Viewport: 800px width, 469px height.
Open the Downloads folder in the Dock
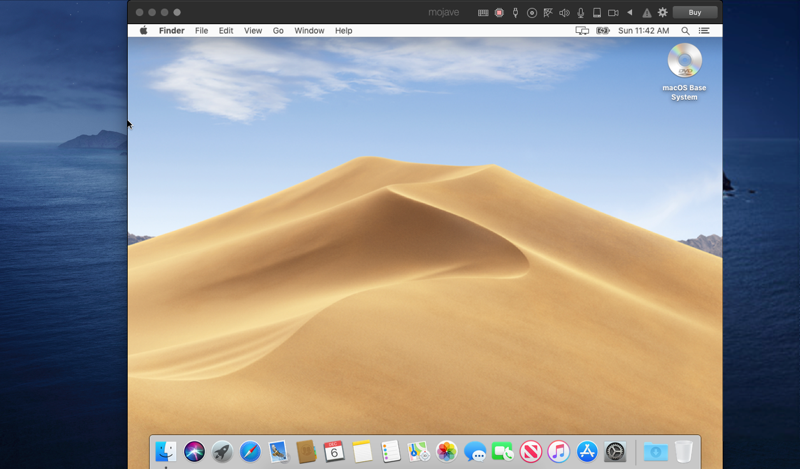(x=656, y=452)
